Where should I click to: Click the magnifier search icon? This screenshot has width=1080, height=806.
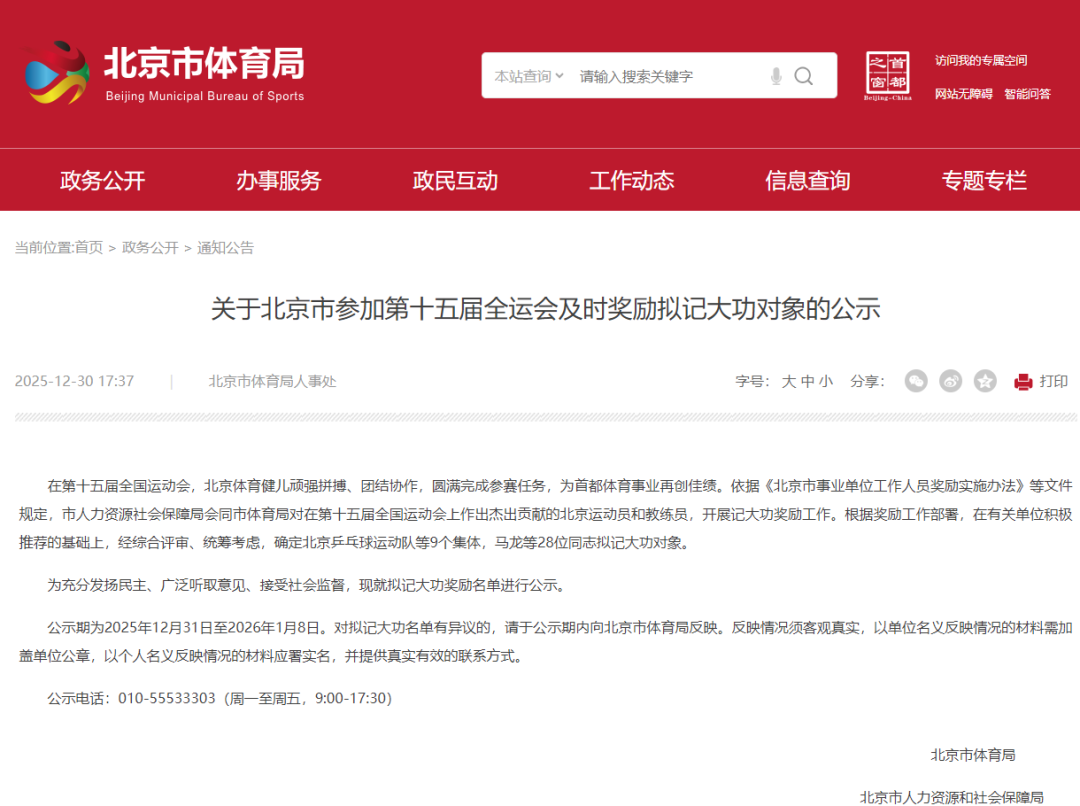click(804, 76)
